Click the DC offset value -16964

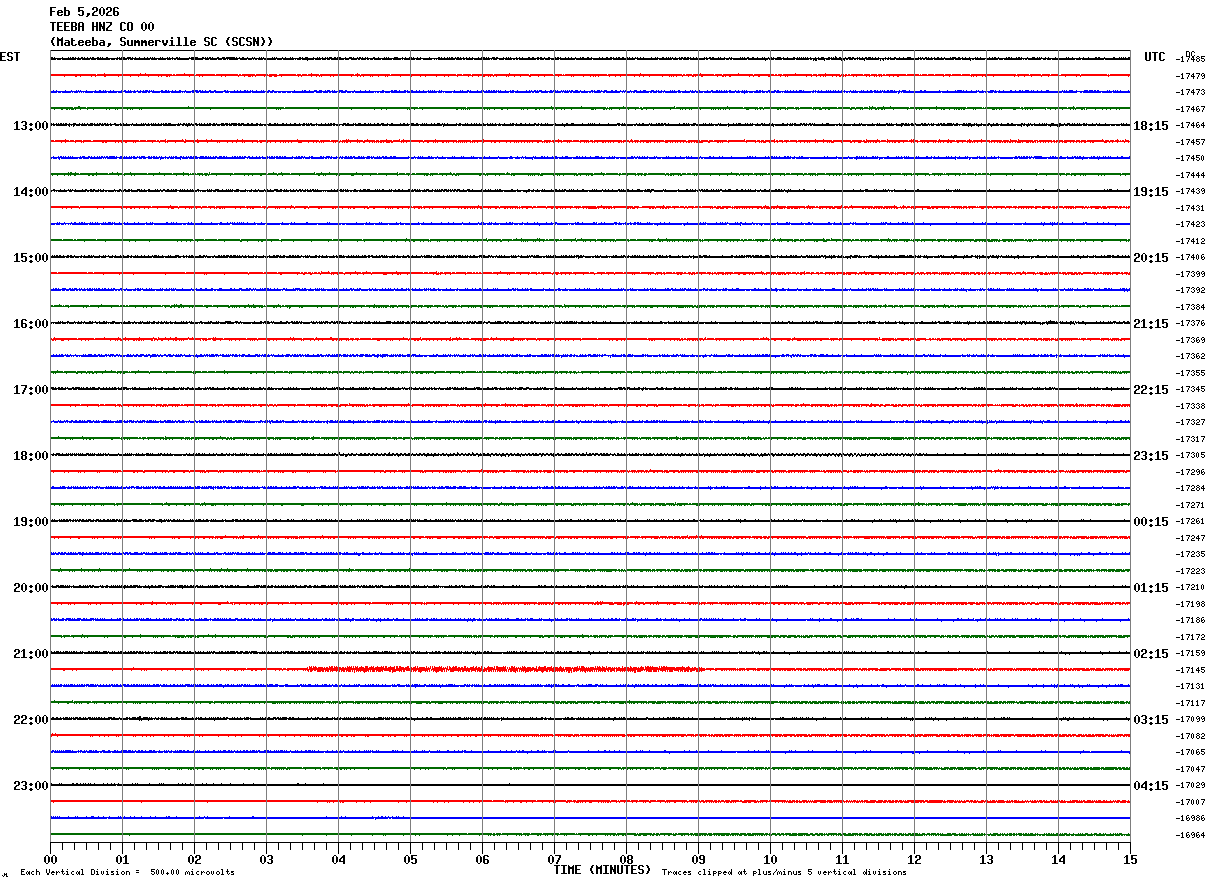click(x=1191, y=836)
